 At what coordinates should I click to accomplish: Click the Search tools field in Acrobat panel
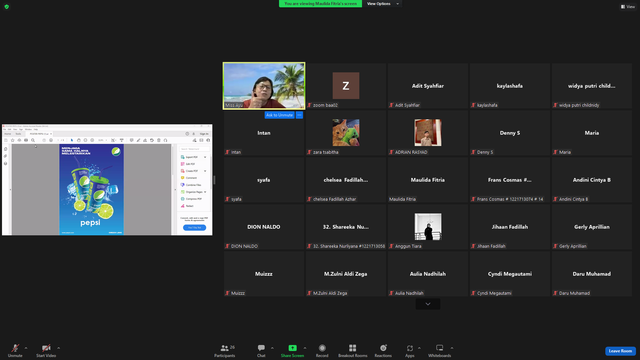tap(195, 149)
